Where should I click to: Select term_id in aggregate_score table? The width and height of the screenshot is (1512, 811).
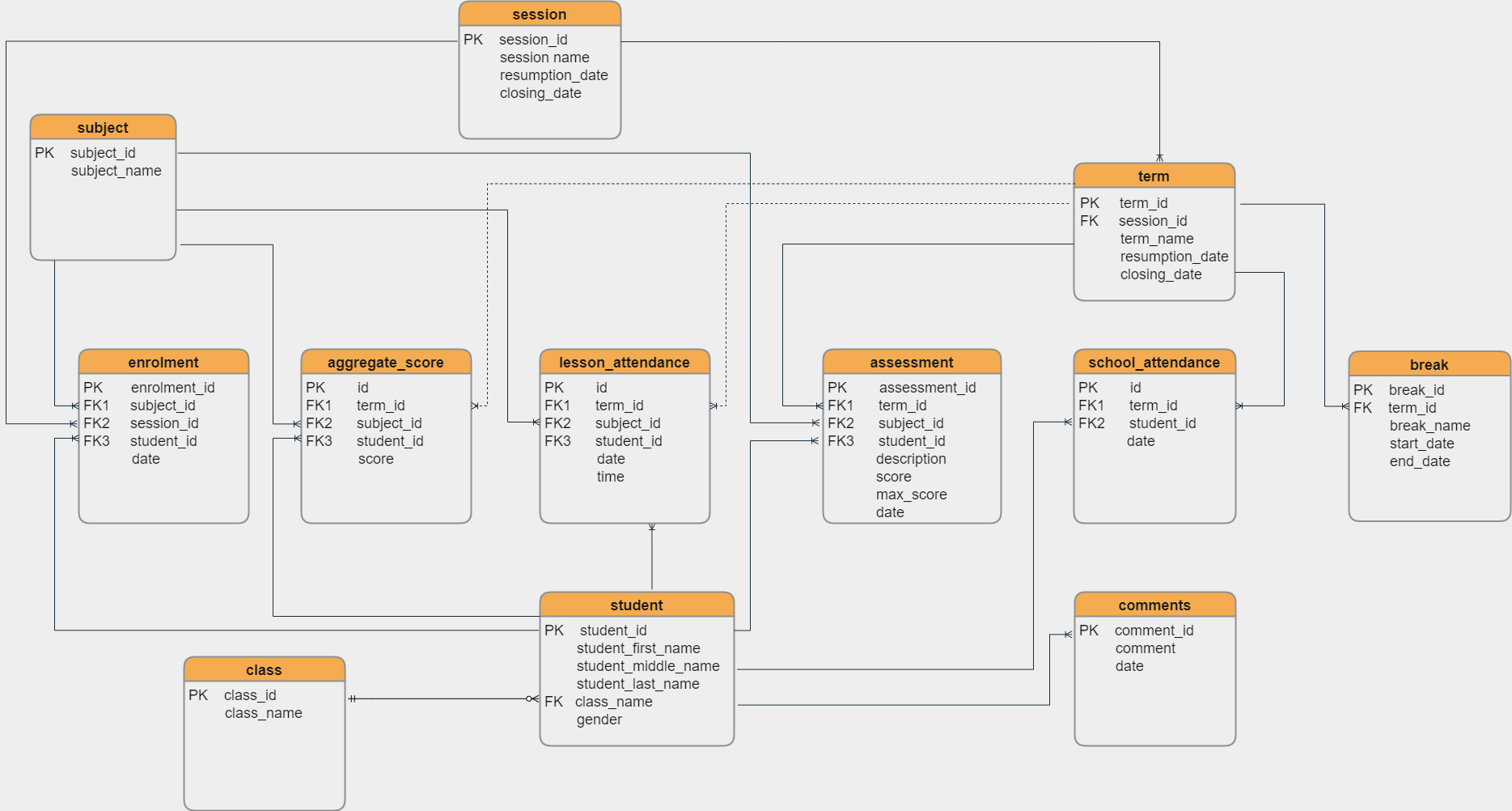(381, 405)
